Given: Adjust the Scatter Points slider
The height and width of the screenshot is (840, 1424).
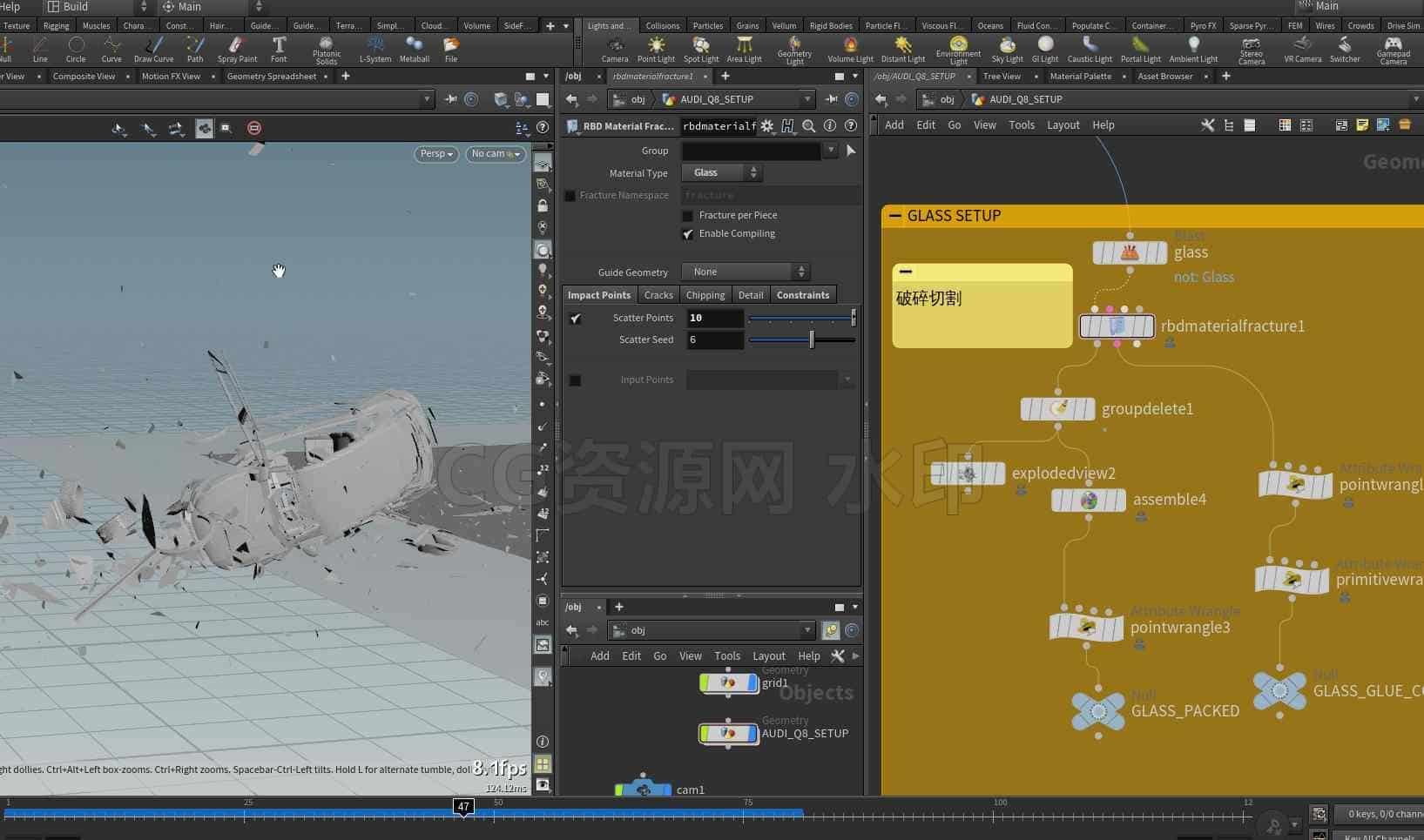Looking at the screenshot, I should point(802,319).
